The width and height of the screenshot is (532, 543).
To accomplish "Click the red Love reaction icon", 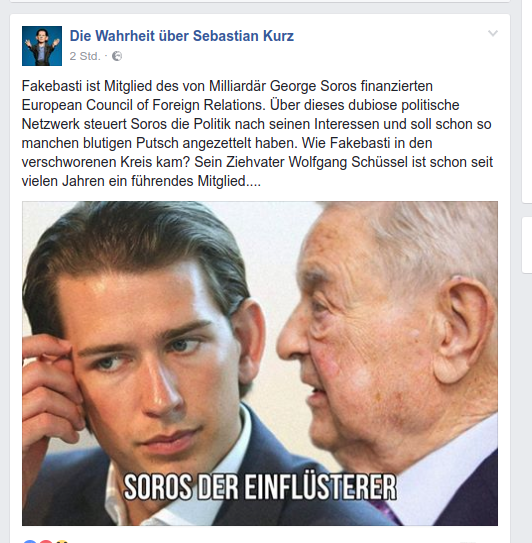I will pos(45,542).
